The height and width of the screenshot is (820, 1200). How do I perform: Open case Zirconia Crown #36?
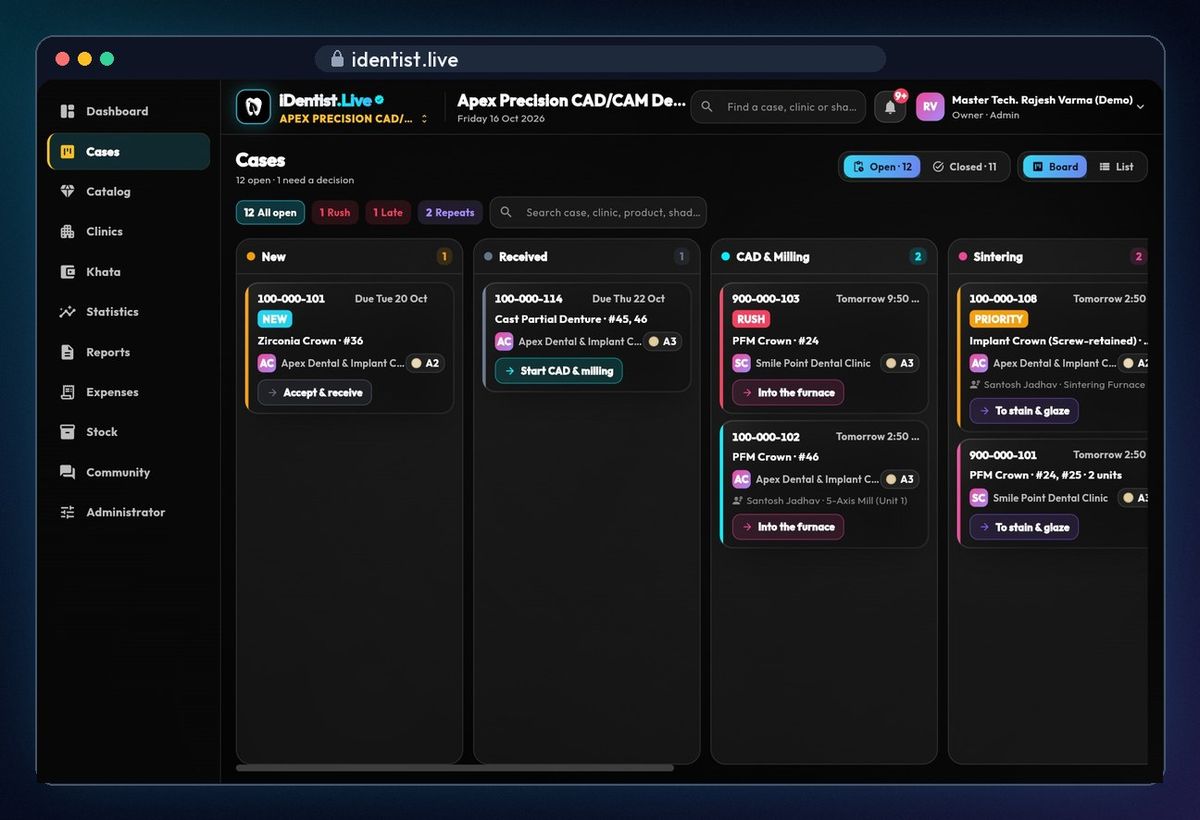(x=311, y=341)
